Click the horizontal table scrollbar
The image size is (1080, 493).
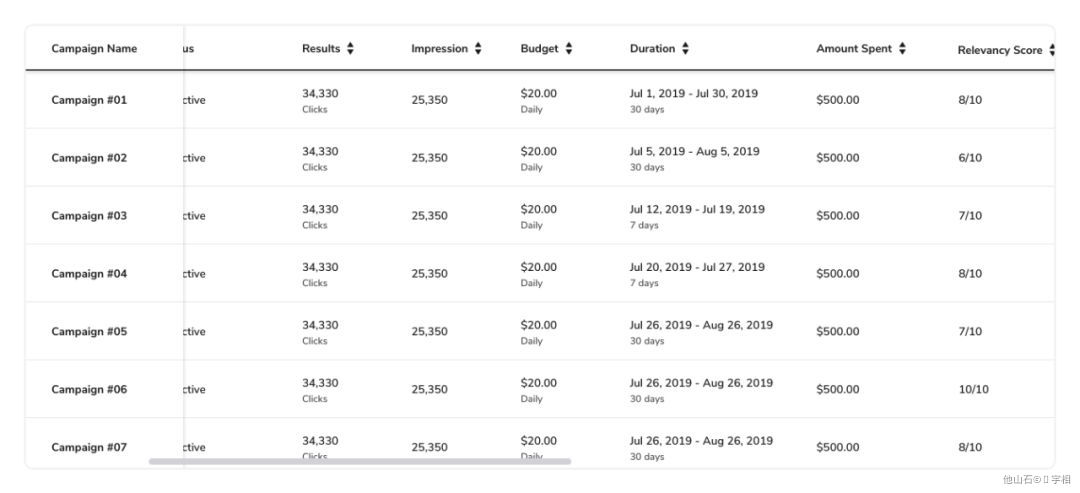point(360,461)
